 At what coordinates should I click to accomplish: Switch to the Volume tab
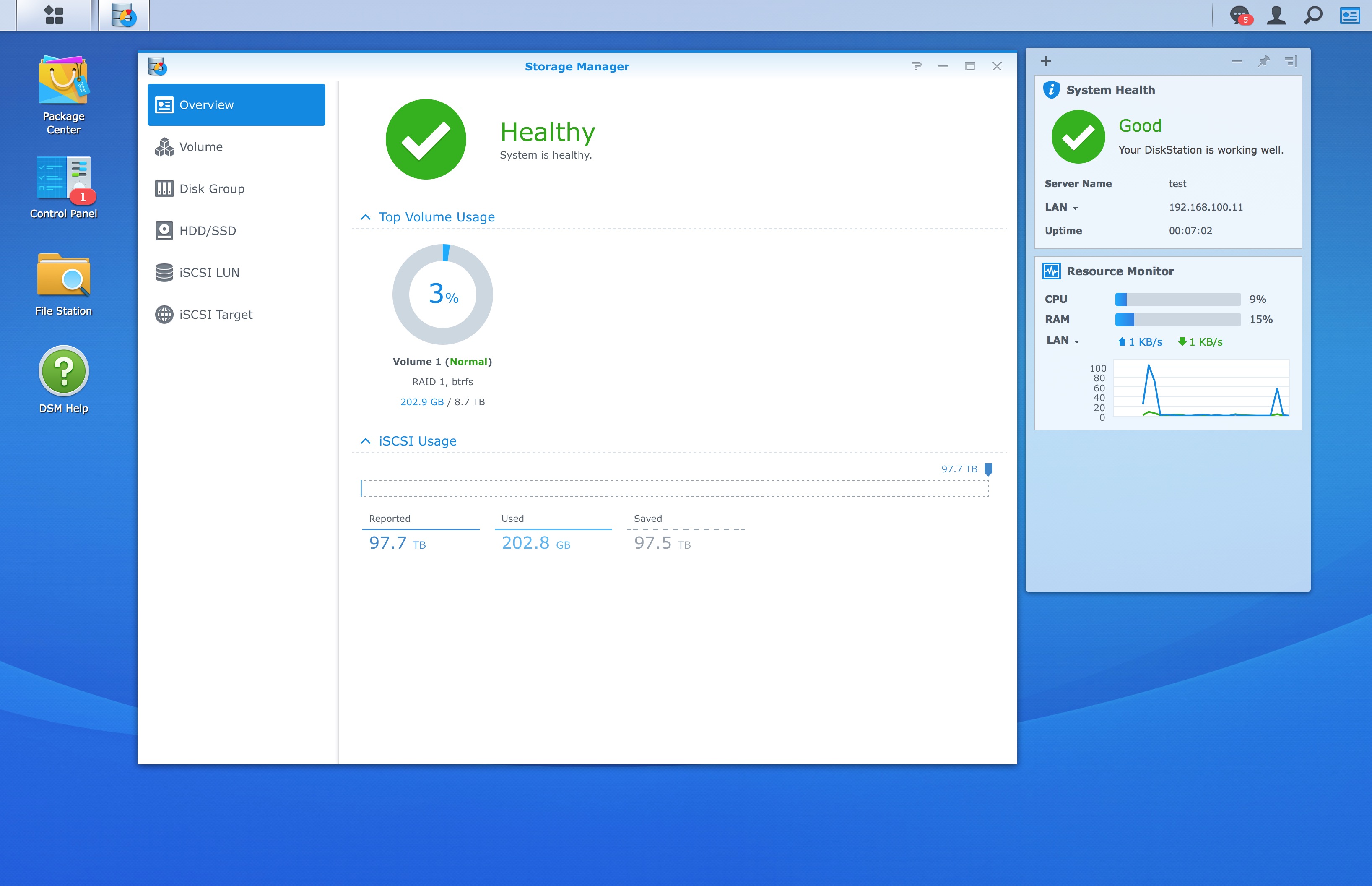tap(200, 147)
